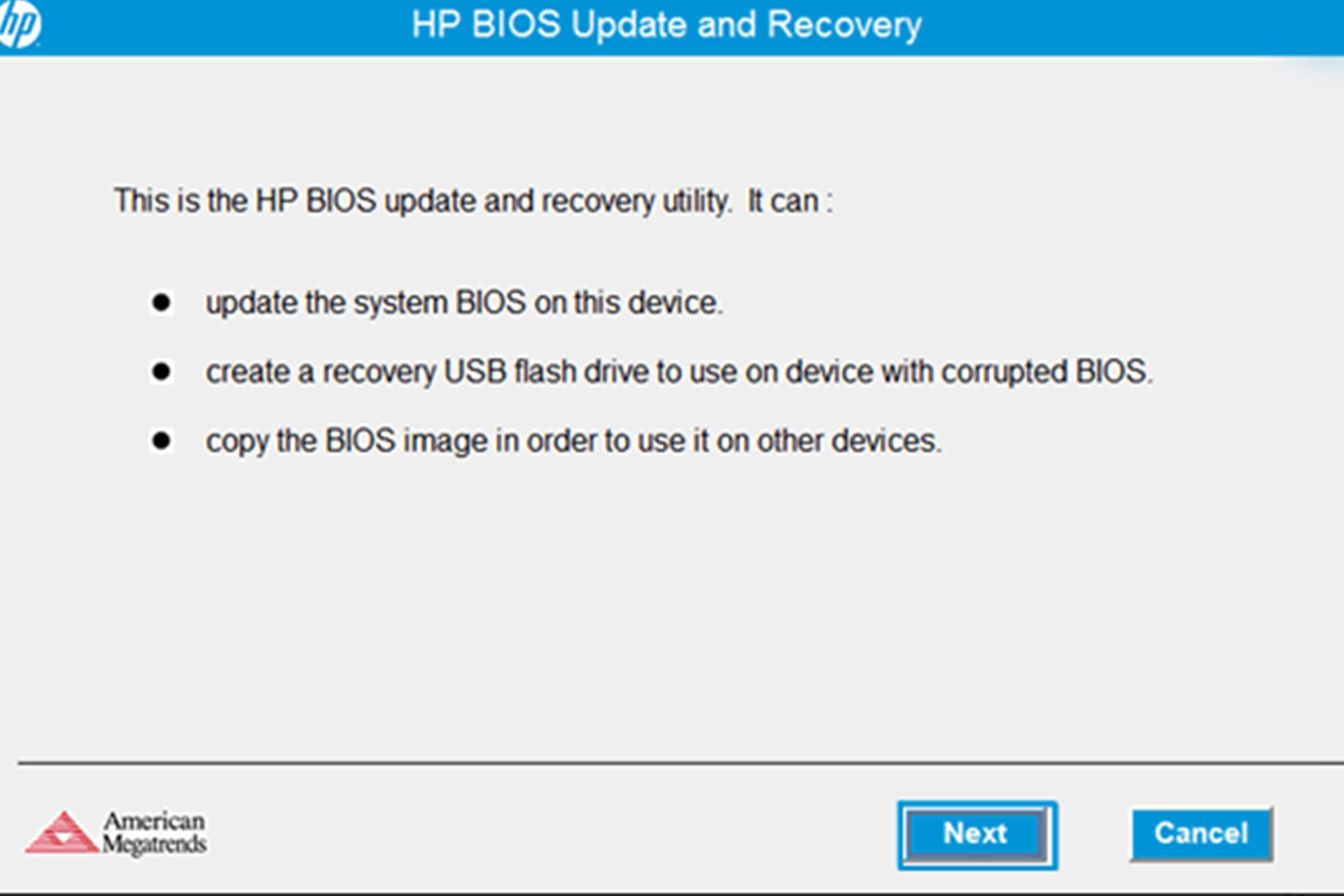The image size is (1344, 896).
Task: Select the 'update the system BIOS' line
Action: pos(463,303)
